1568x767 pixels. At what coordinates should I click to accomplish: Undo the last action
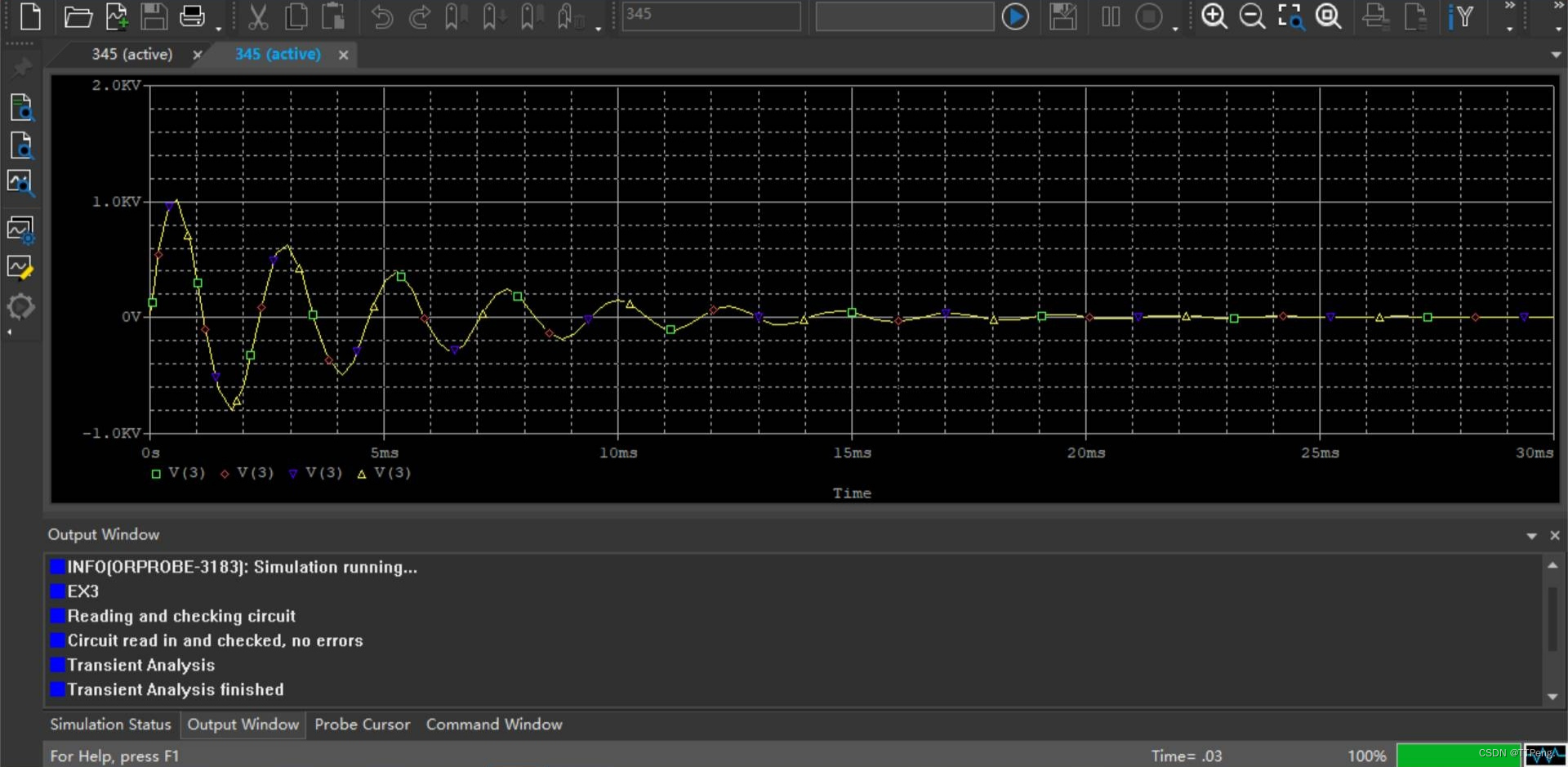coord(381,16)
